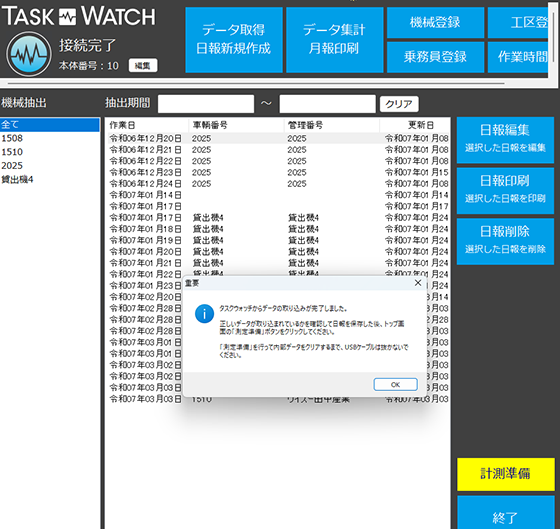The image size is (560, 529).
Task: Close the 重要 dialog with X
Action: 418,283
